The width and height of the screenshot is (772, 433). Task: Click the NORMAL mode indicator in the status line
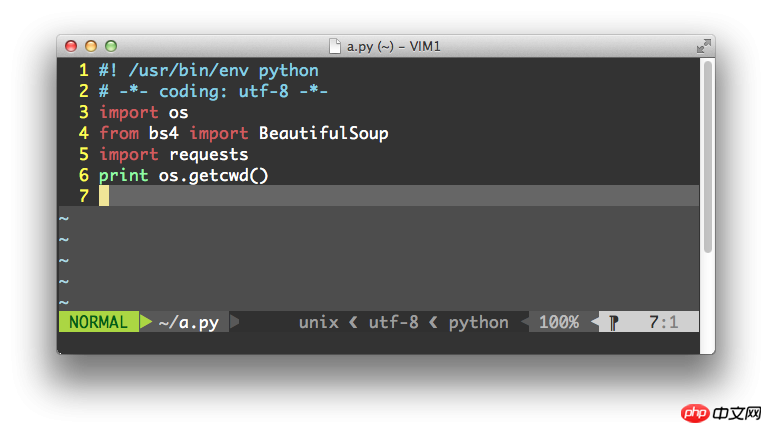pyautogui.click(x=98, y=322)
